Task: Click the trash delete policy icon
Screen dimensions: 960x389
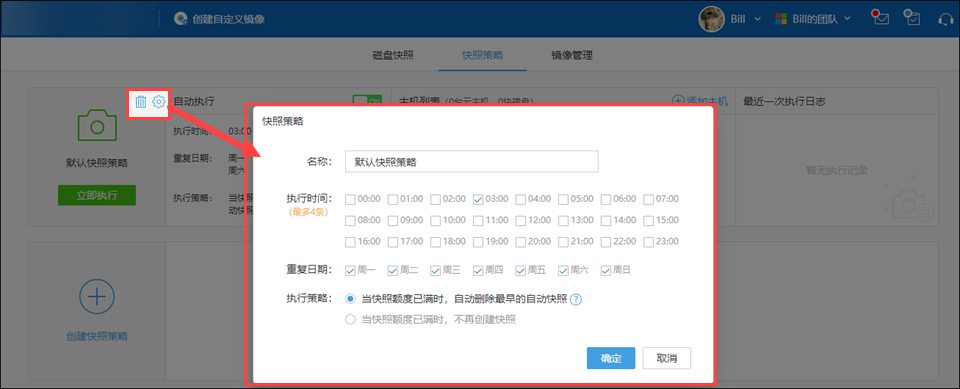Action: 141,102
